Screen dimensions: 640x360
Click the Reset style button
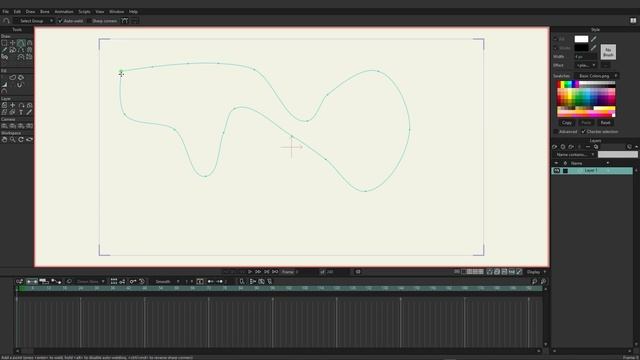click(x=605, y=122)
